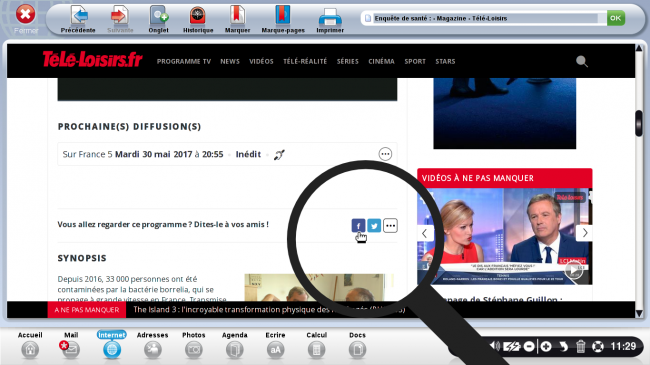Open the SÉRIES section
650x365 pixels.
pyautogui.click(x=347, y=61)
